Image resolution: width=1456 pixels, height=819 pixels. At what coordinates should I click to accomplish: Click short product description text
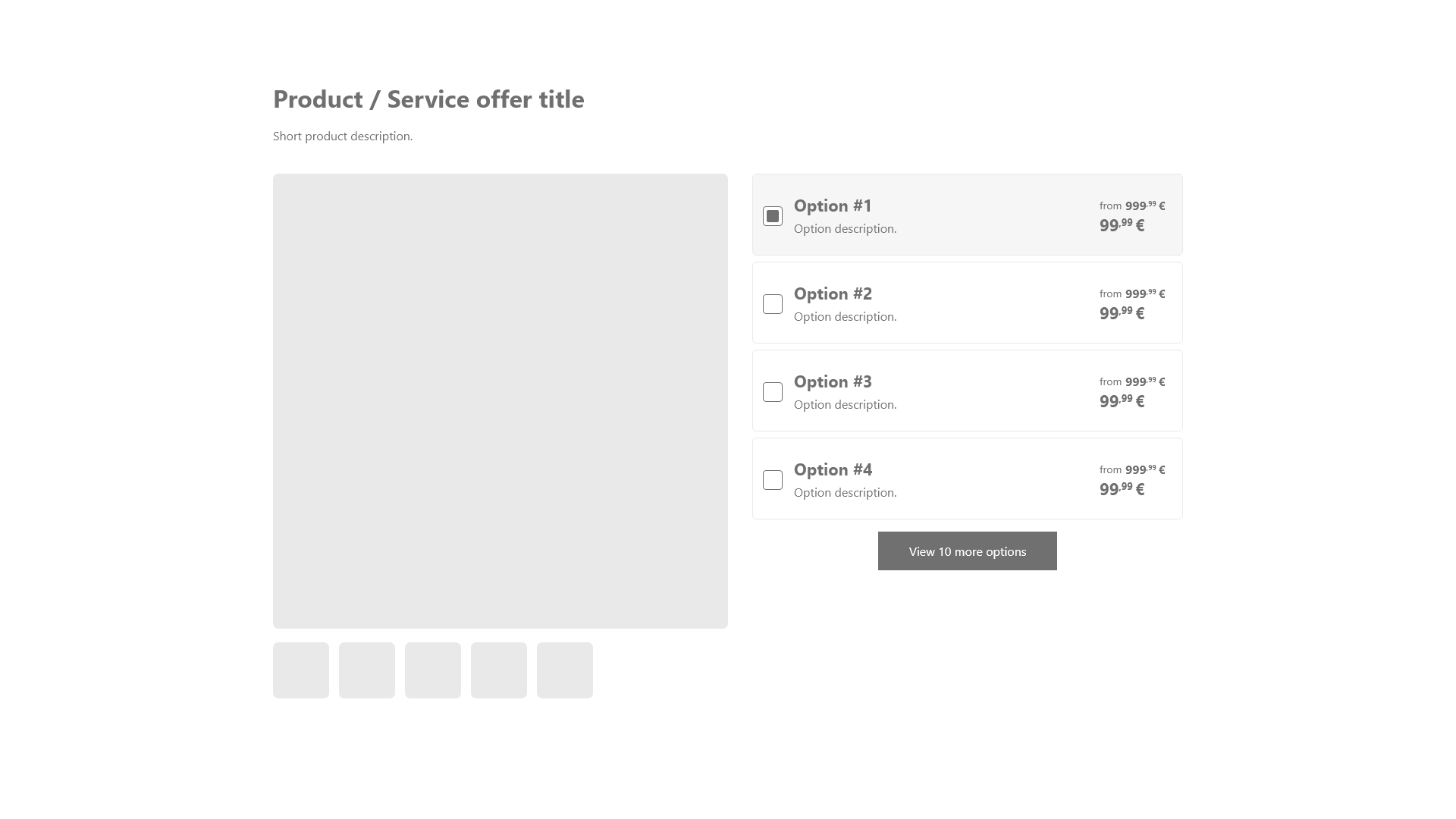click(x=343, y=136)
